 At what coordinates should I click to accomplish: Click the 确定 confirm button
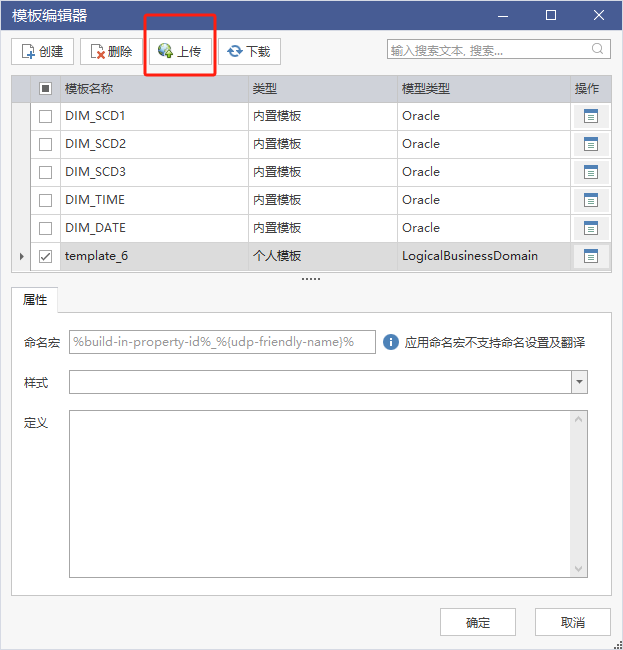(x=478, y=622)
